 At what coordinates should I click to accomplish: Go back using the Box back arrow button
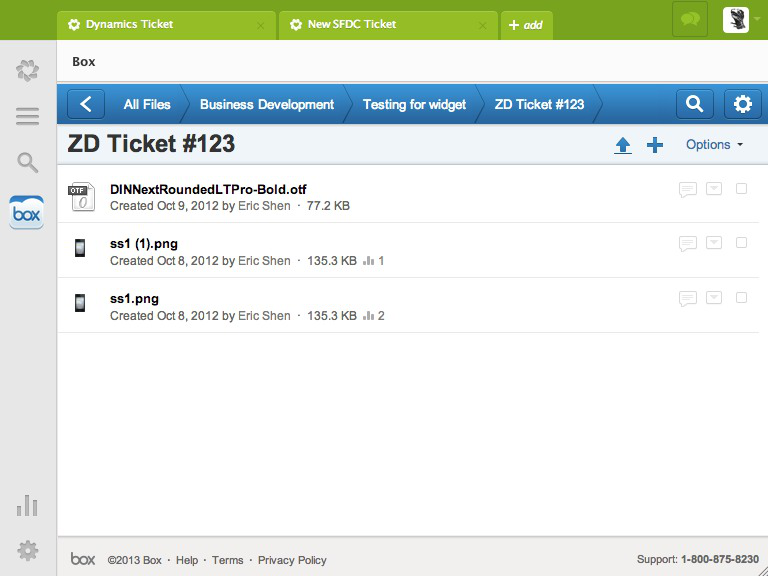[86, 104]
